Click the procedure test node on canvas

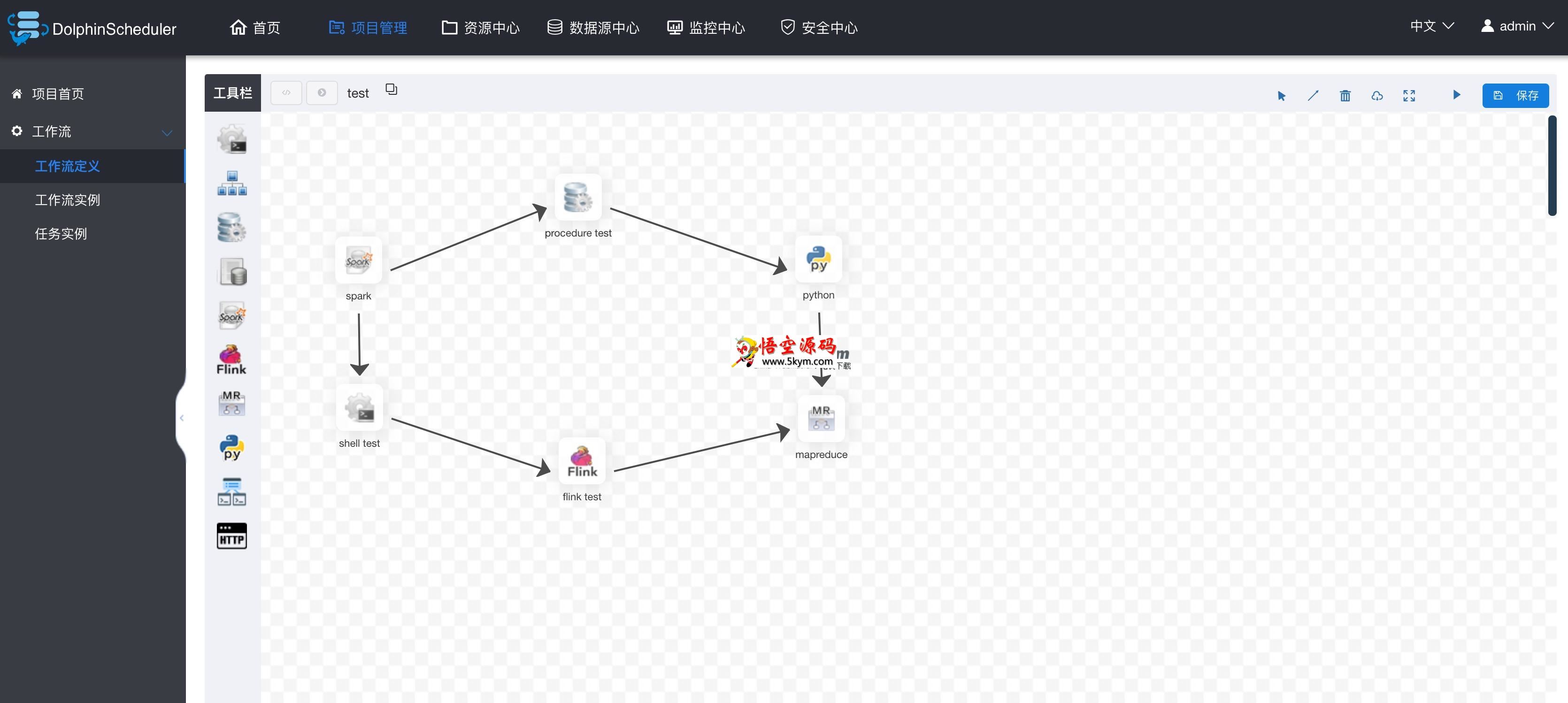[577, 197]
